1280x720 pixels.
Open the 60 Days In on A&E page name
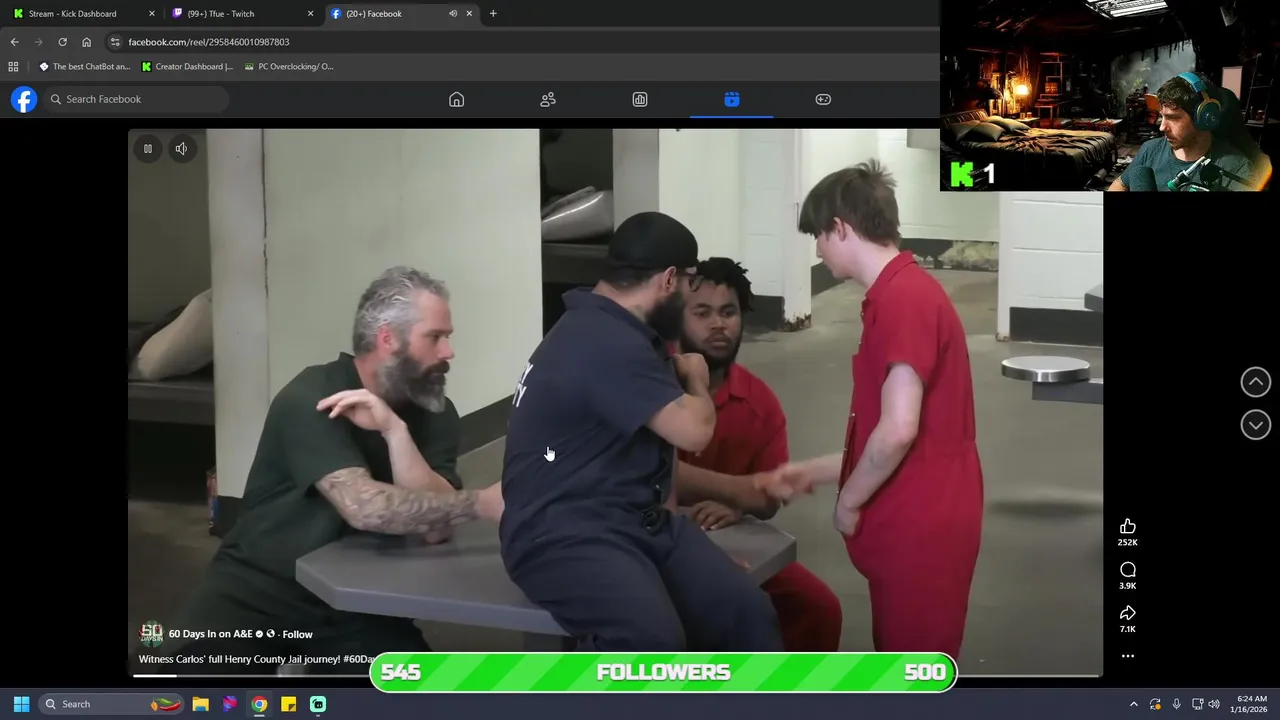[210, 634]
